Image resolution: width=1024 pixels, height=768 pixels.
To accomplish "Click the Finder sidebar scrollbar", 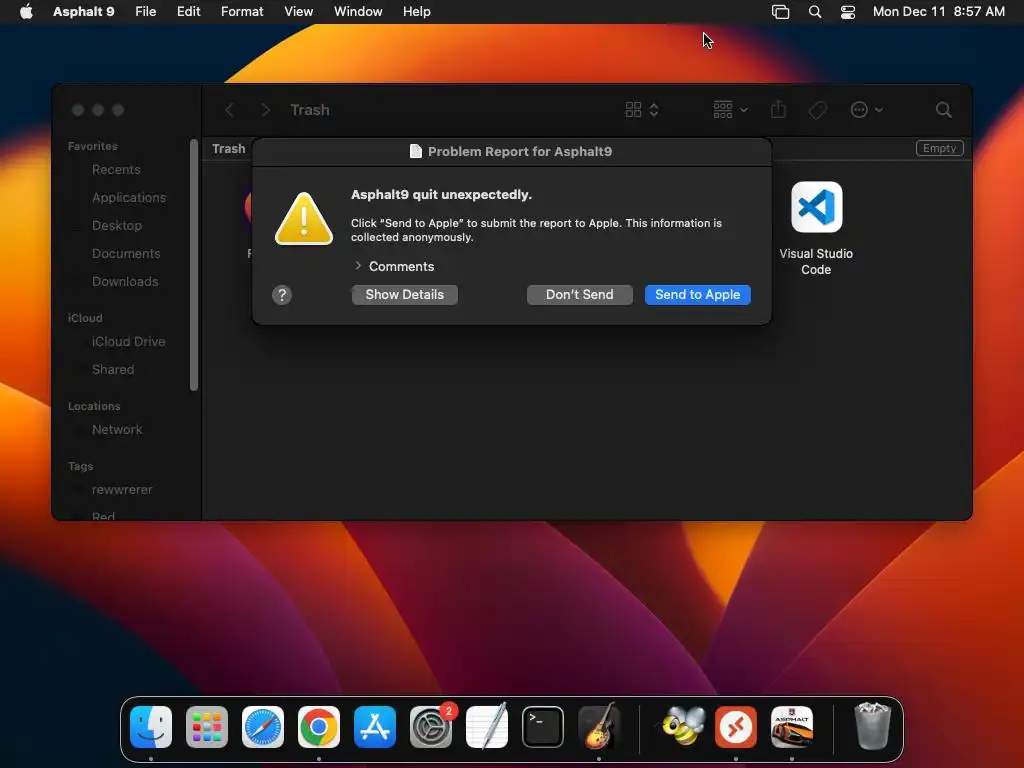I will (193, 264).
